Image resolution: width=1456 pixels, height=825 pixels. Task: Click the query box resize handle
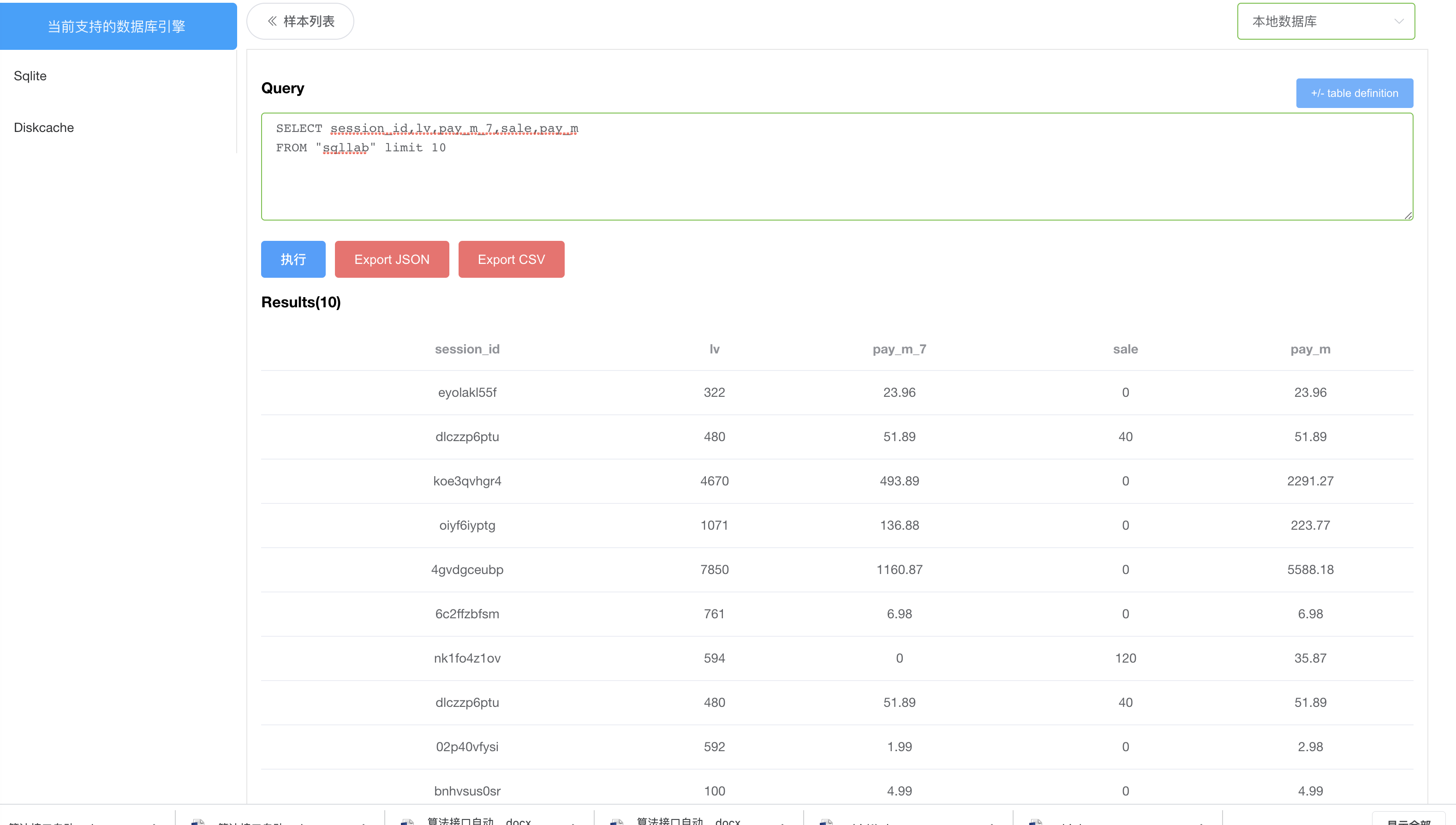pyautogui.click(x=1408, y=215)
